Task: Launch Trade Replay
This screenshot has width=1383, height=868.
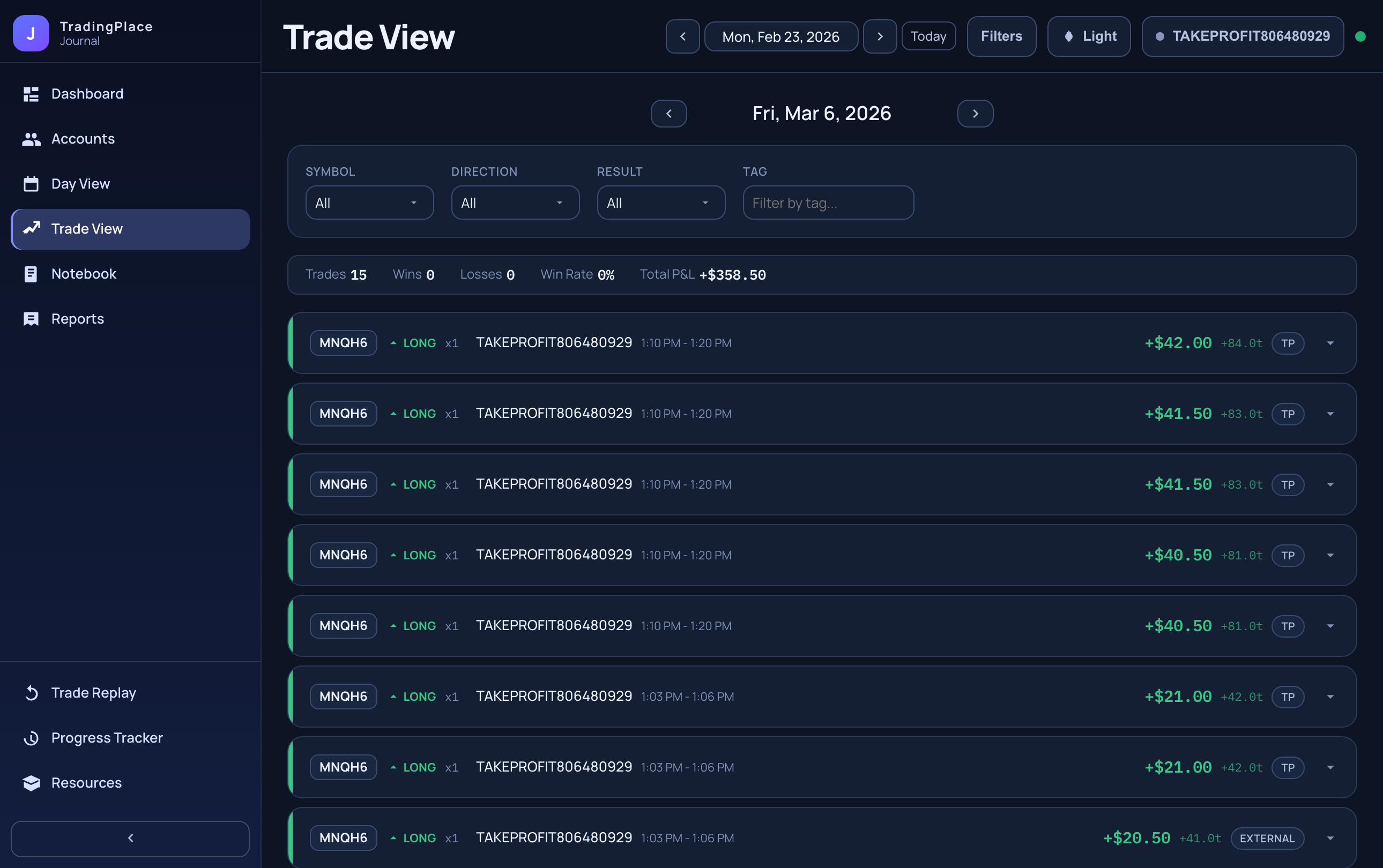Action: pos(94,692)
